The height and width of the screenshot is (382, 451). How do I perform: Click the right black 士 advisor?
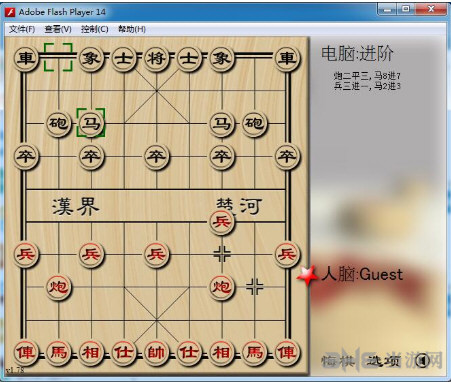(x=189, y=58)
